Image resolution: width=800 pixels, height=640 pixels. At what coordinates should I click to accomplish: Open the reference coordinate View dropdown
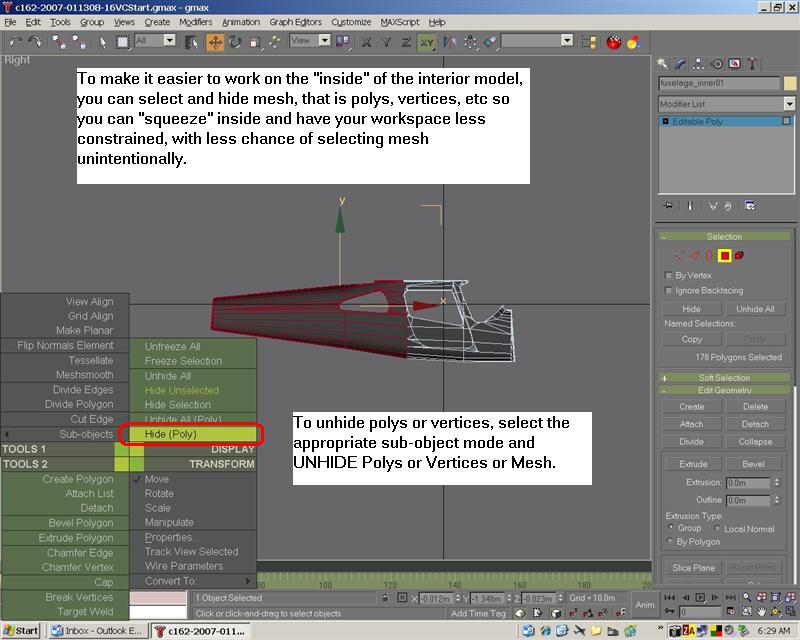point(324,40)
